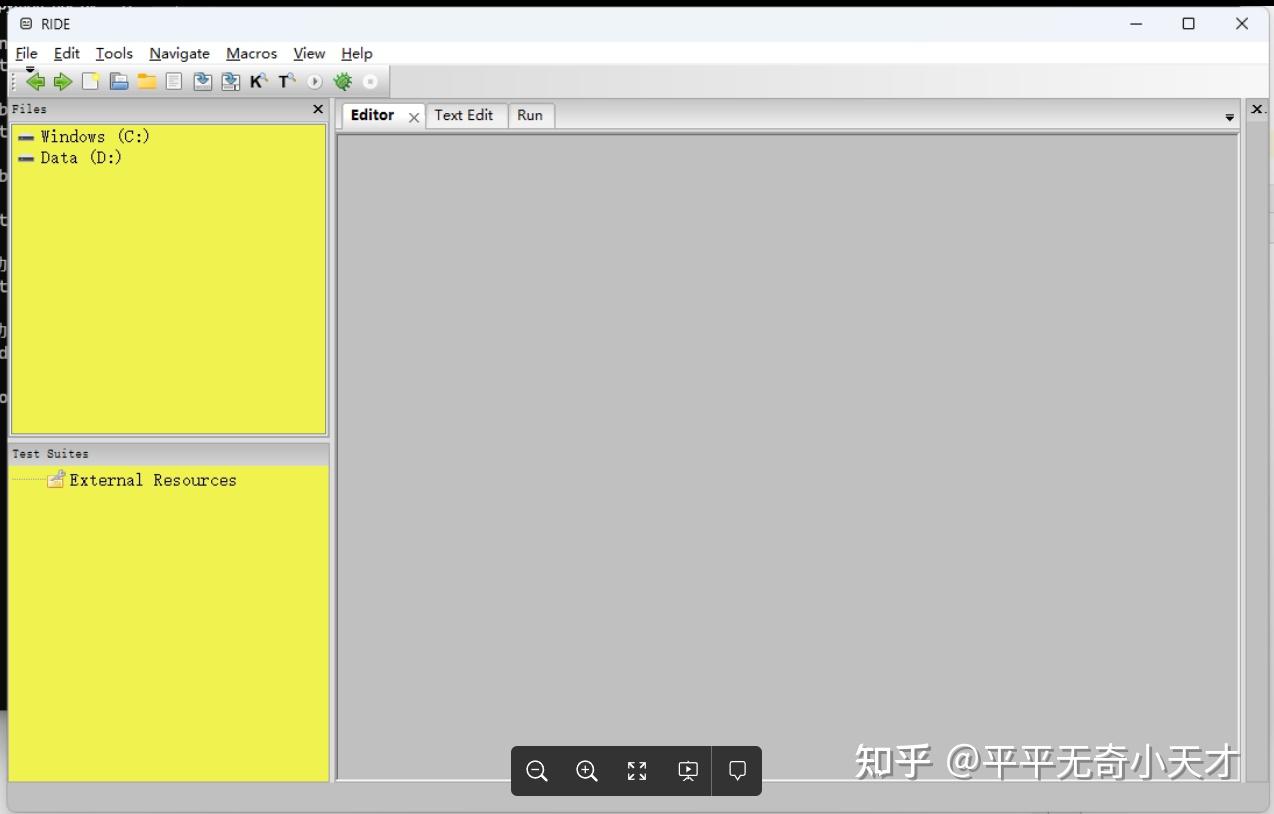The width and height of the screenshot is (1274, 814).
Task: Select External Resources in Test Suites panel
Action: [x=152, y=480]
